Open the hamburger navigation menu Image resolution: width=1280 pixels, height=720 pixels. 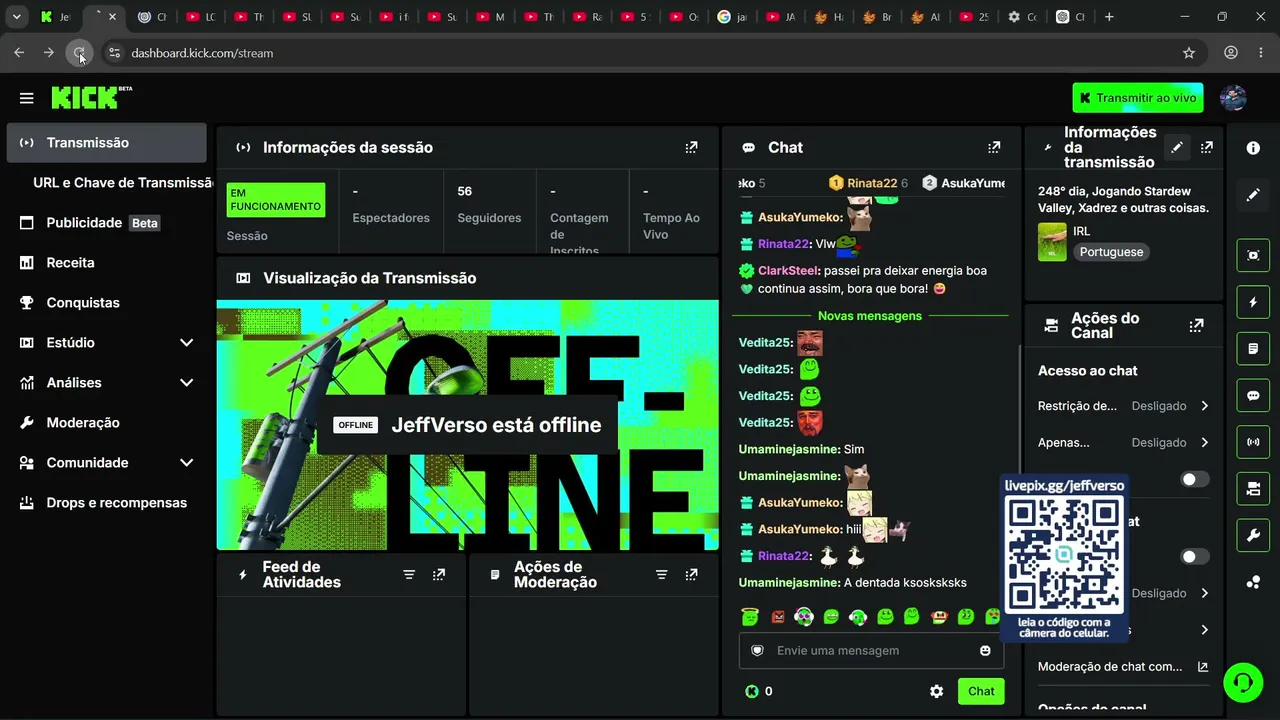click(27, 98)
